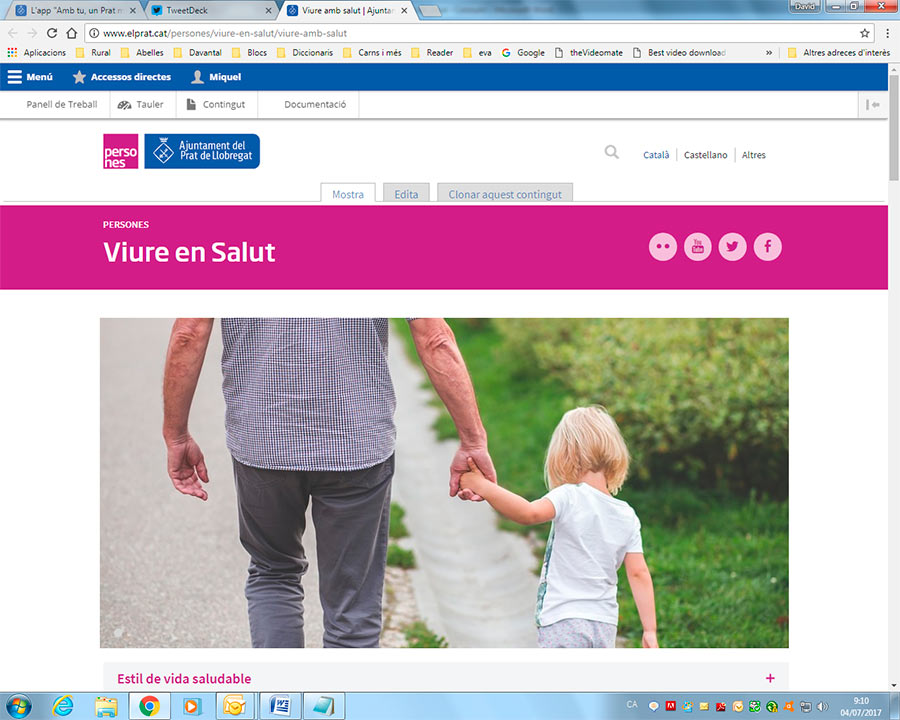
Task: Open the Contingut admin link
Action: (216, 105)
